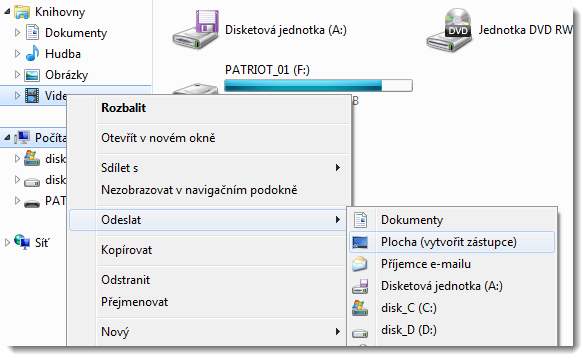The width and height of the screenshot is (588, 361).
Task: Select the Knihovny tree label
Action: tap(60, 12)
